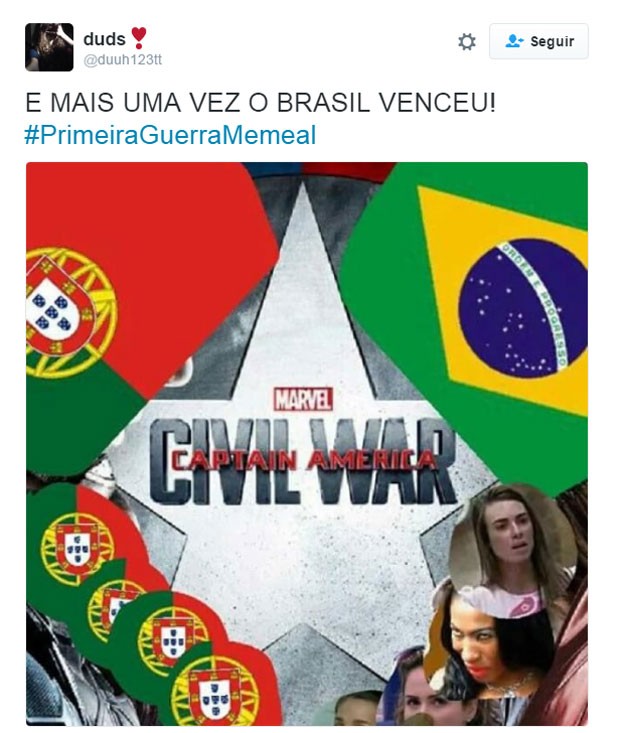Click the bottom small Portuguese flag

[x=220, y=685]
